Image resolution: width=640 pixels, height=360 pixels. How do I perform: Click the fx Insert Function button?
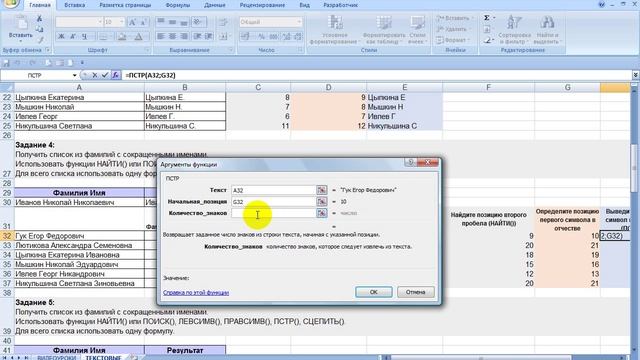[x=116, y=76]
